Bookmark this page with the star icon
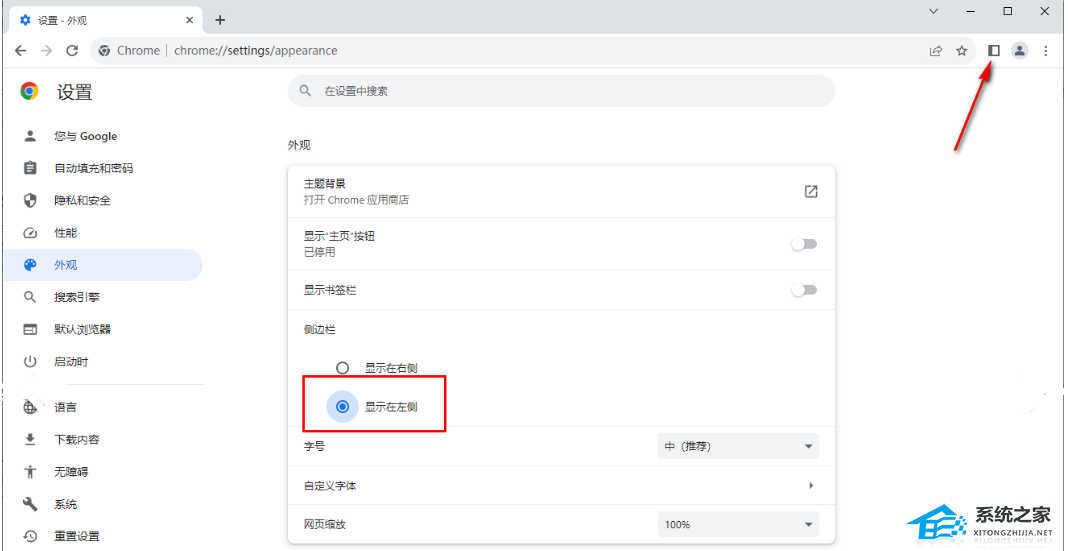 tap(962, 50)
